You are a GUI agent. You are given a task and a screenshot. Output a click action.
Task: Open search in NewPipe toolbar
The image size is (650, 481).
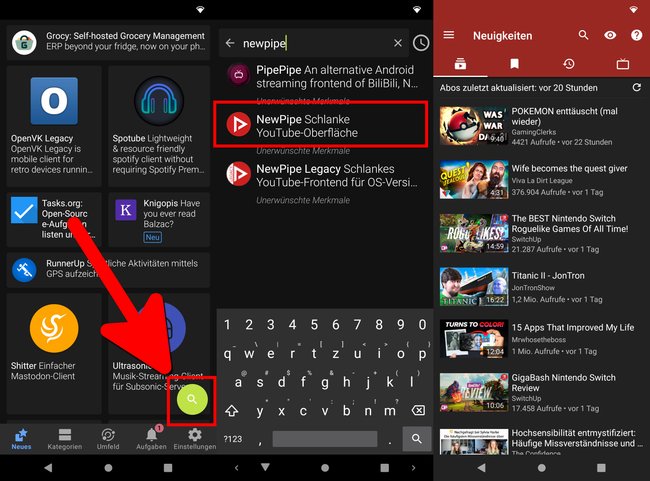[584, 35]
